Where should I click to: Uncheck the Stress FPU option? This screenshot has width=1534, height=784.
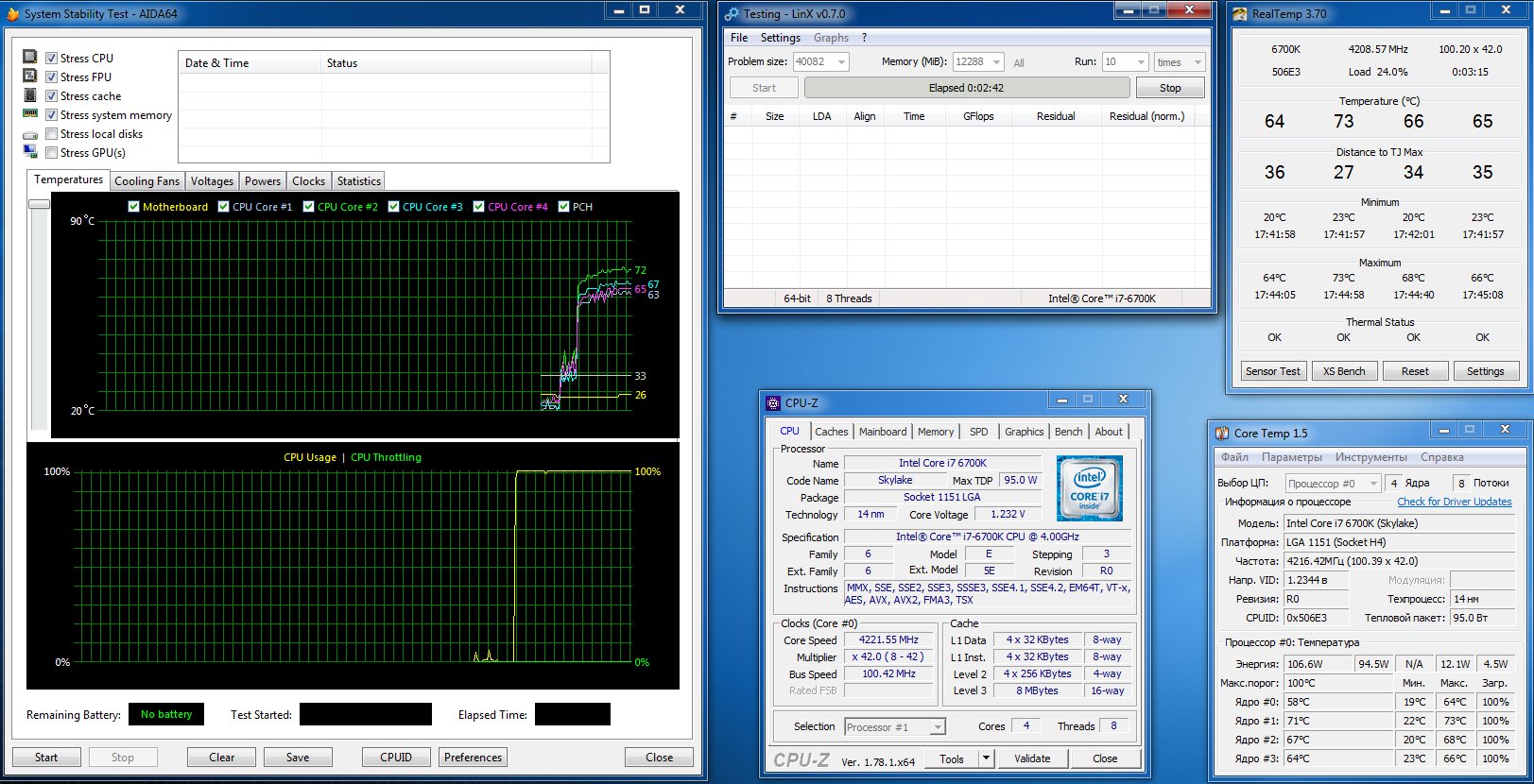52,77
